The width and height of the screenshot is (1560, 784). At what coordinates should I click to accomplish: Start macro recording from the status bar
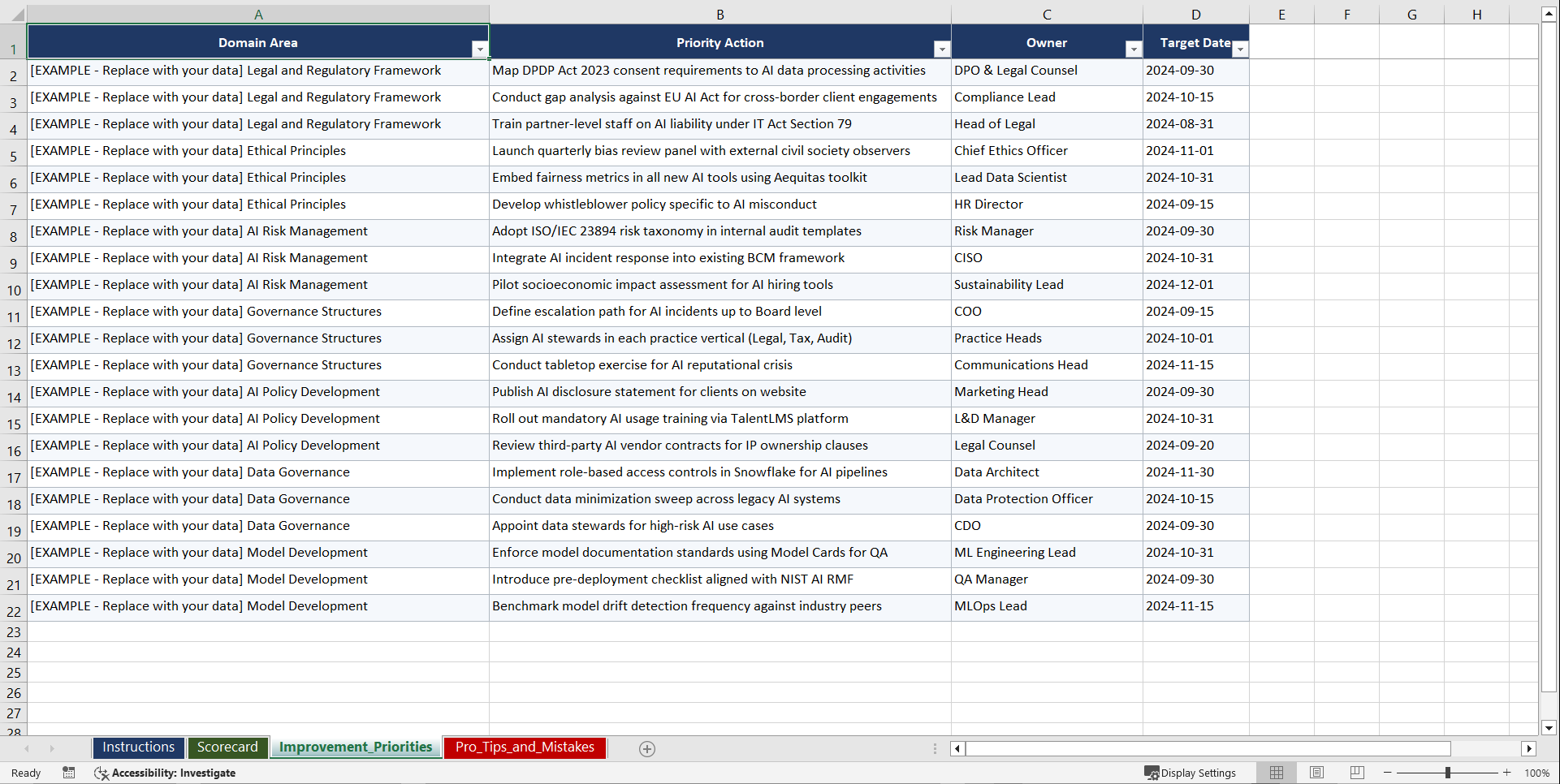click(x=69, y=773)
